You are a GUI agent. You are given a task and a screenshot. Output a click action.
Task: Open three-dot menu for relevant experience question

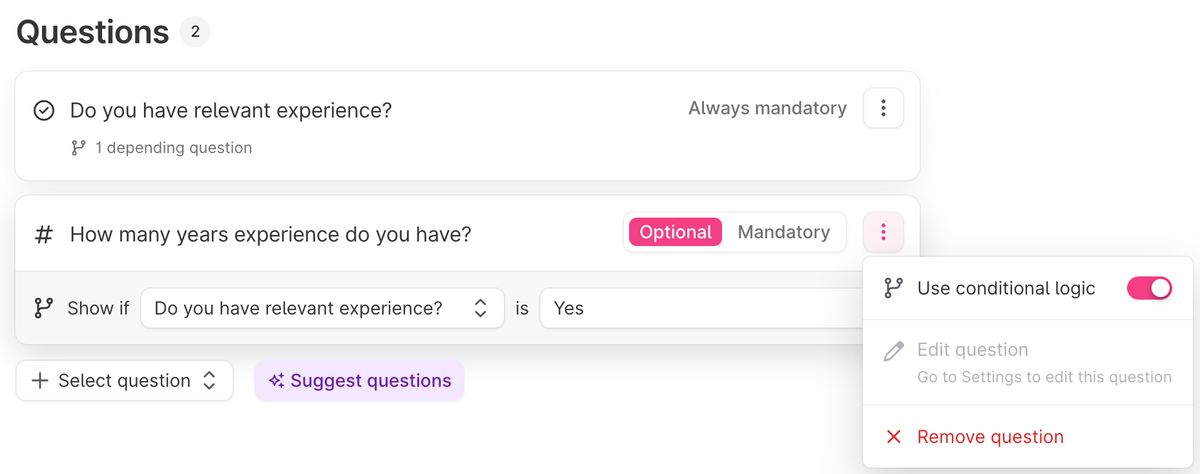click(883, 108)
